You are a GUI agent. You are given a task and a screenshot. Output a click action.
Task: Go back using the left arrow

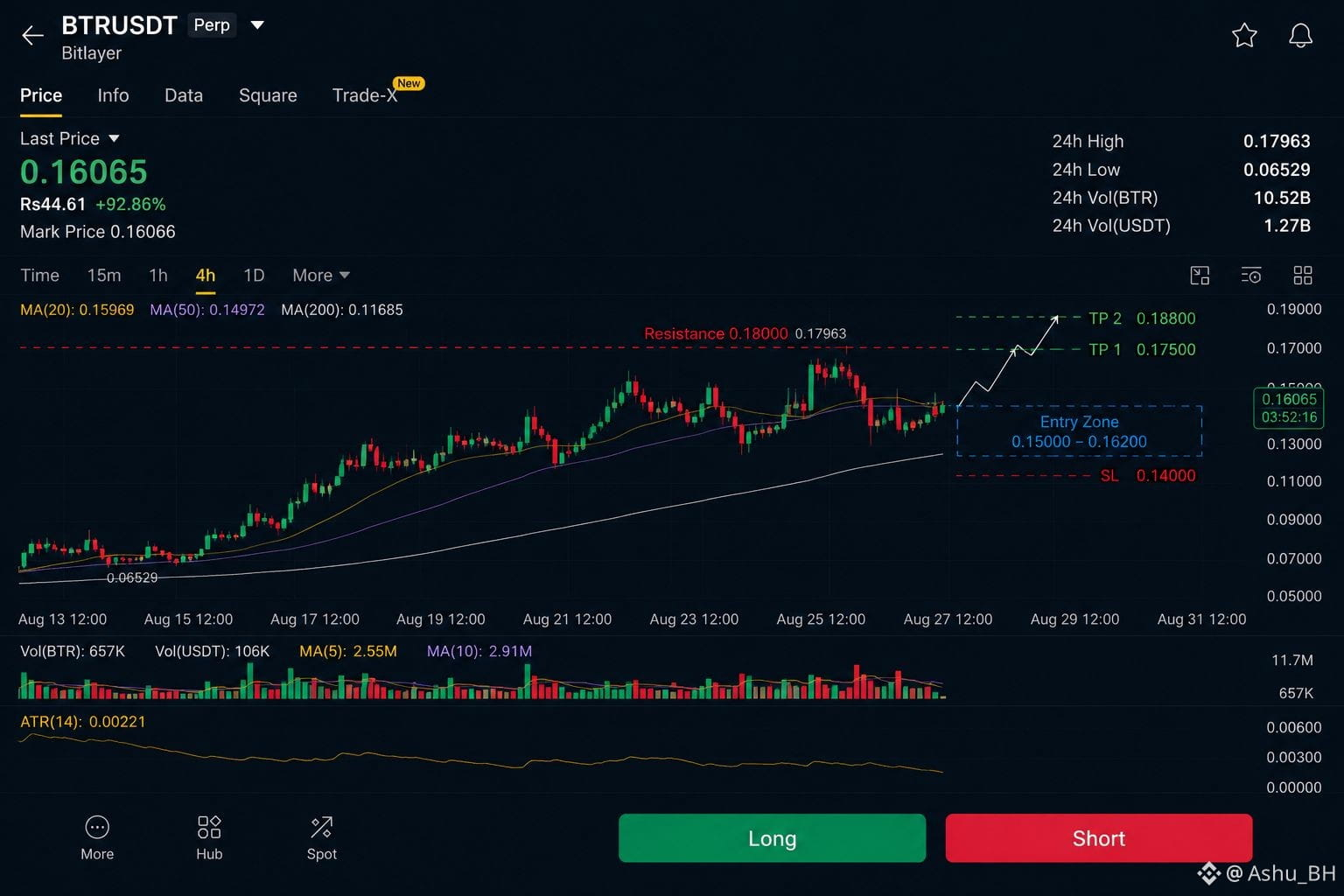(x=32, y=35)
